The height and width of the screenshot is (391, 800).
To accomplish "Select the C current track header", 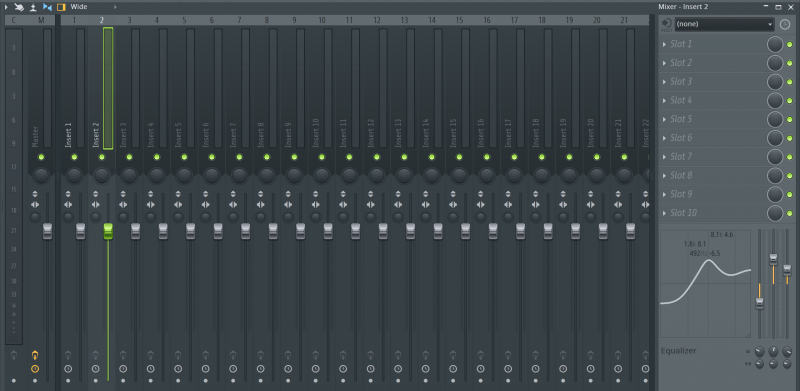I will coord(14,20).
